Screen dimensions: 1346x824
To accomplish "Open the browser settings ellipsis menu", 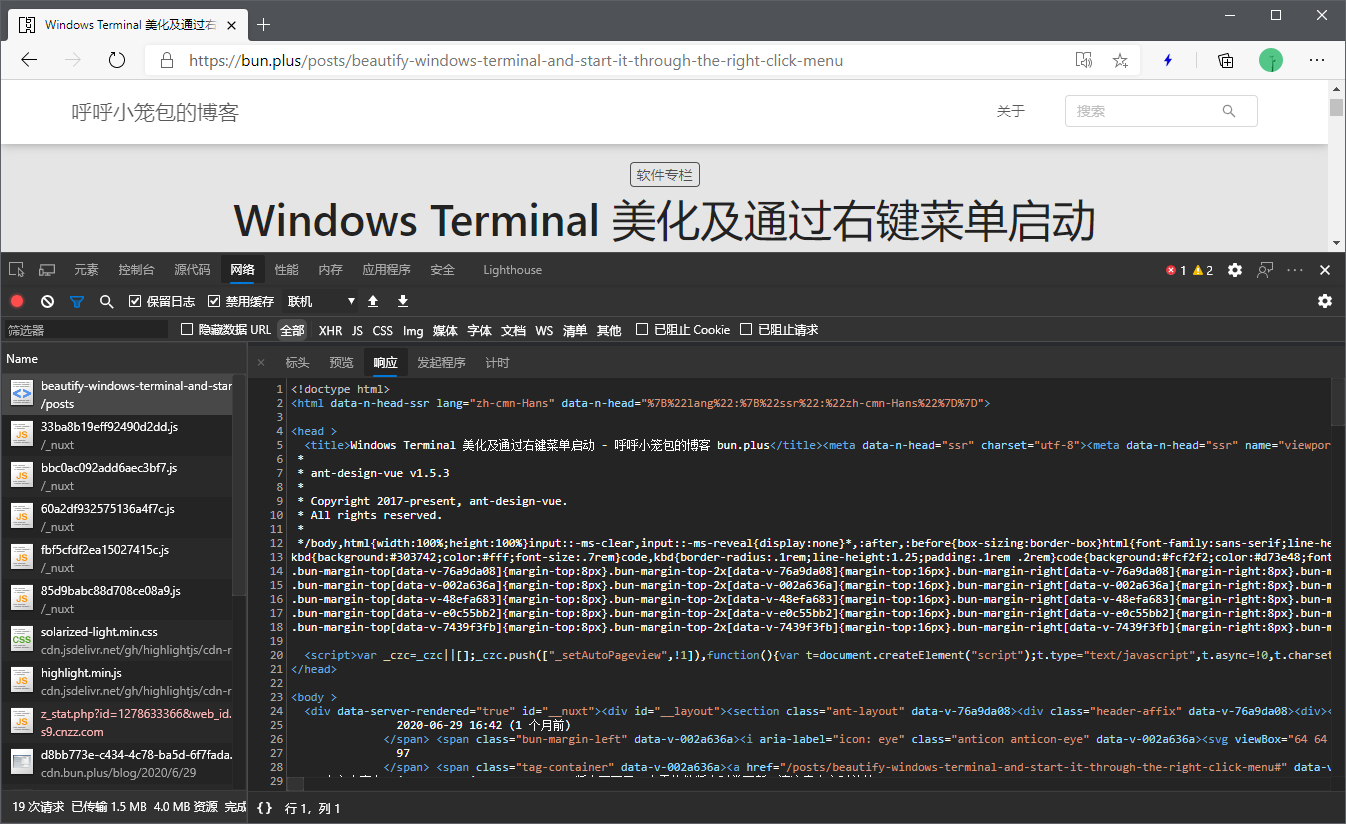I will click(x=1316, y=60).
